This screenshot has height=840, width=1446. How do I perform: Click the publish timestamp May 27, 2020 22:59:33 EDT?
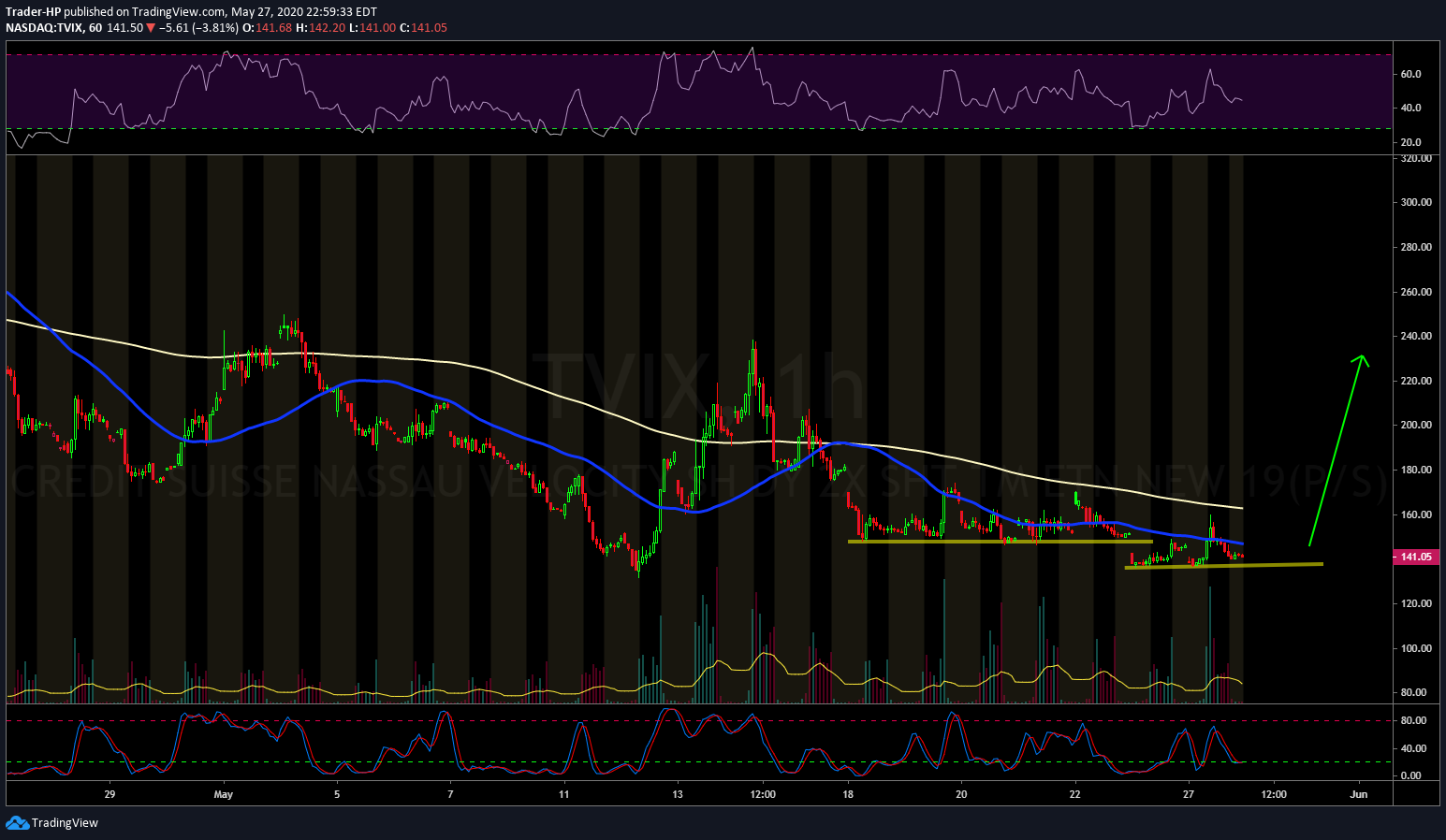pyautogui.click(x=304, y=12)
